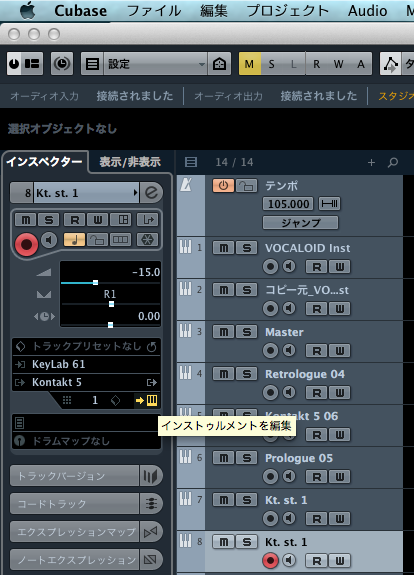The height and width of the screenshot is (575, 414).
Task: Open Edit Instrument keyboard icon for Kontakt 5
Action: click(x=152, y=400)
